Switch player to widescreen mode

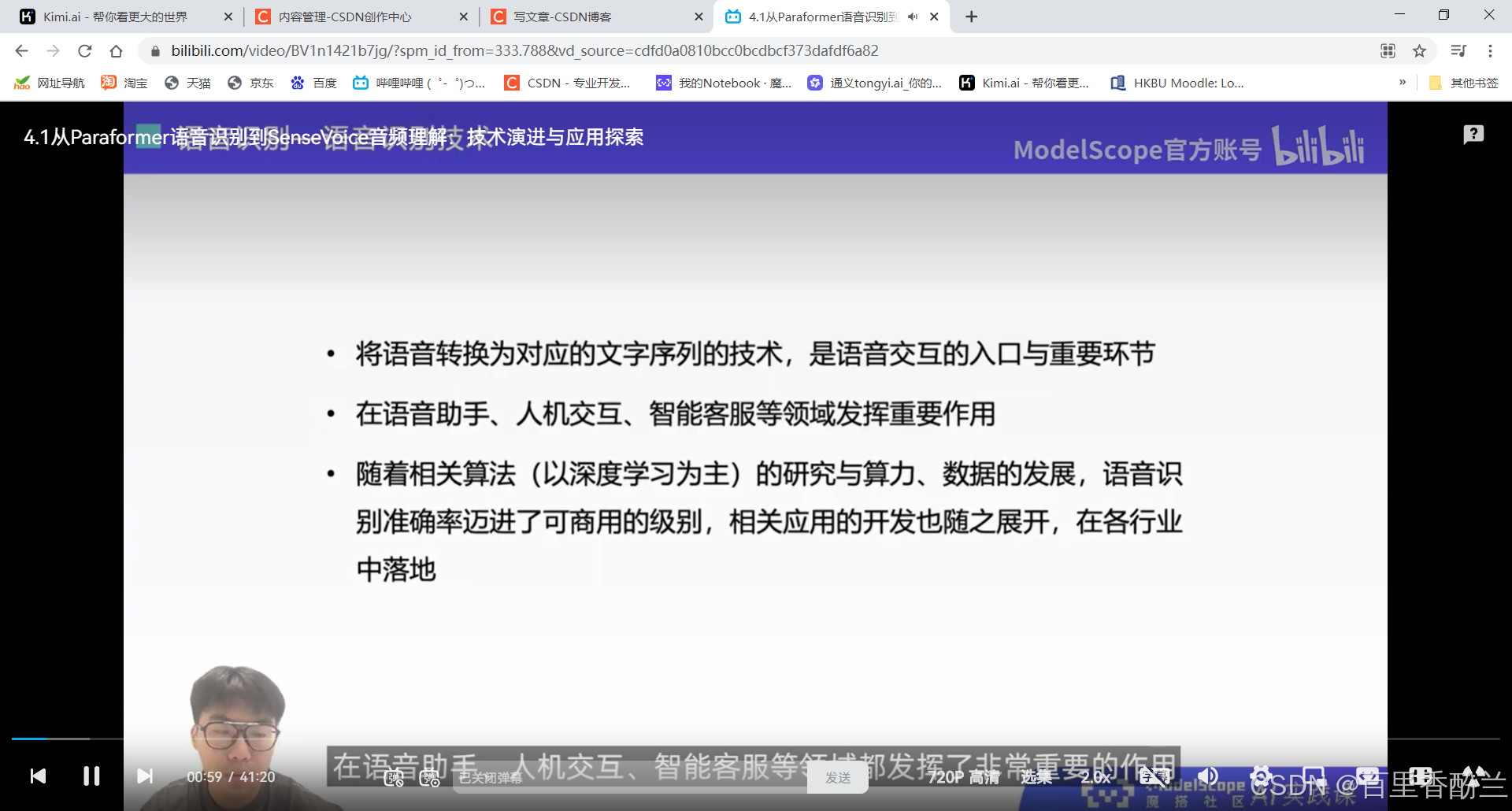click(x=1367, y=776)
